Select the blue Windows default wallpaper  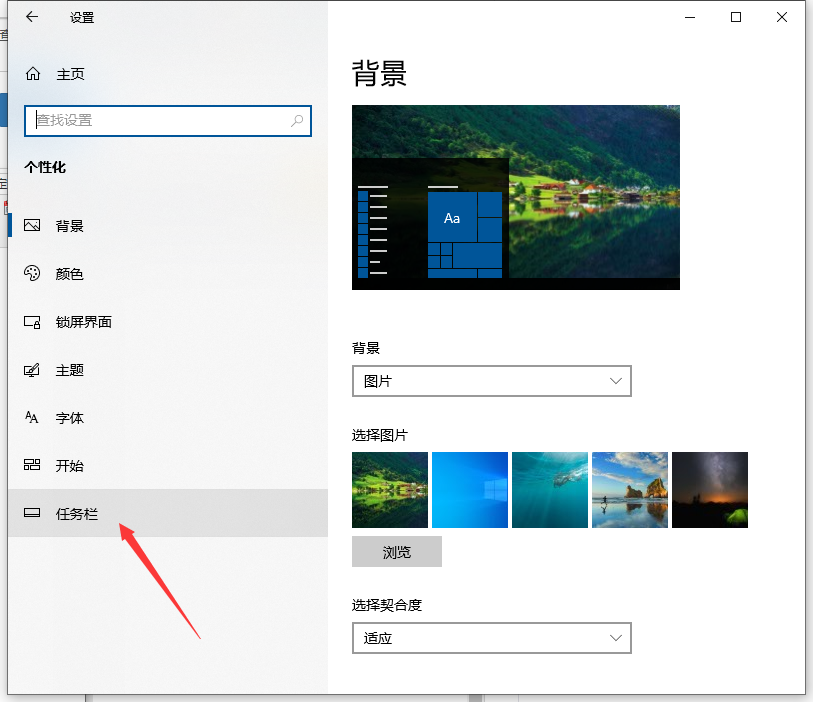click(469, 489)
